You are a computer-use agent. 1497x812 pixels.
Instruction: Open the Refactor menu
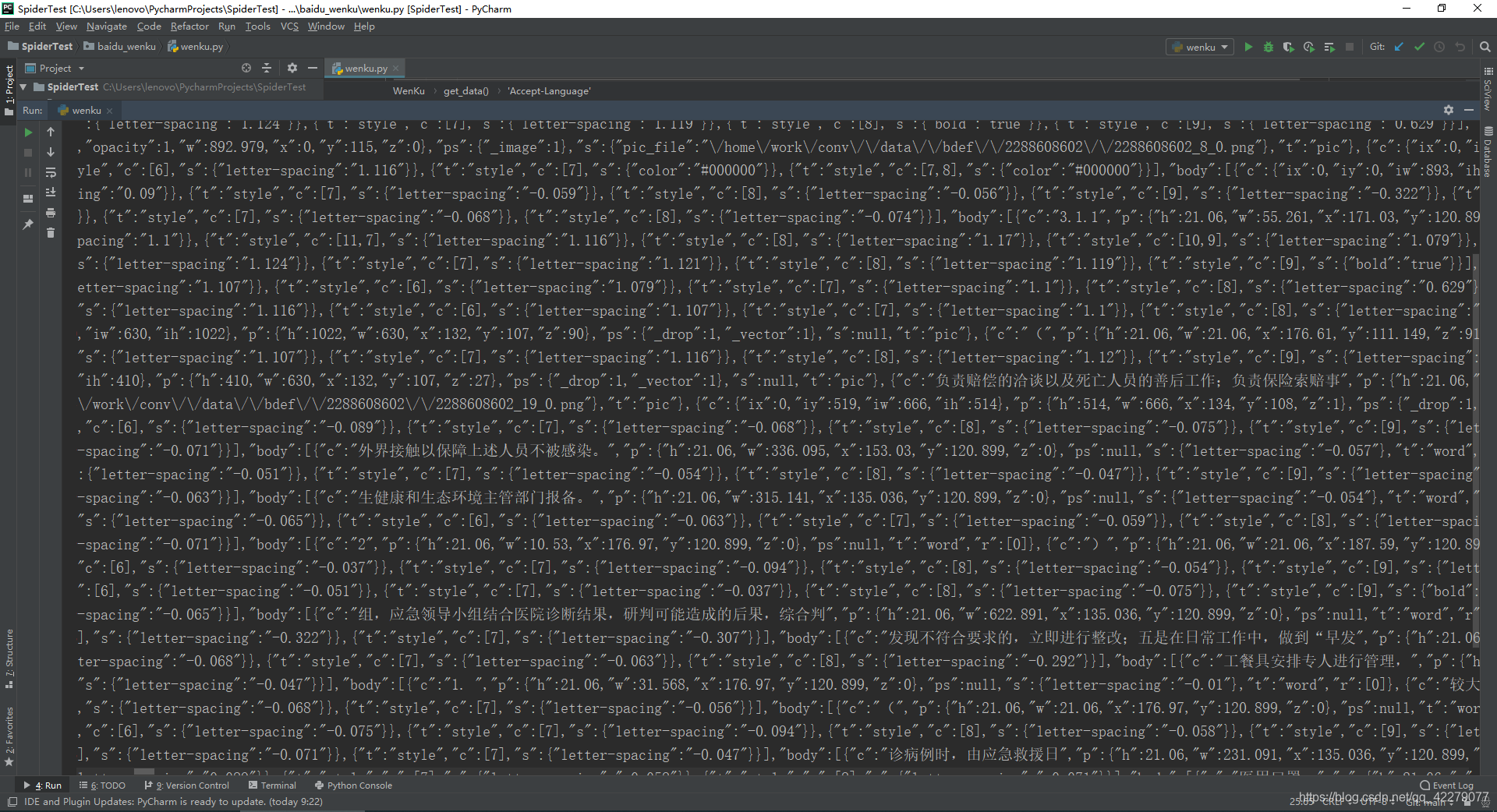[189, 26]
